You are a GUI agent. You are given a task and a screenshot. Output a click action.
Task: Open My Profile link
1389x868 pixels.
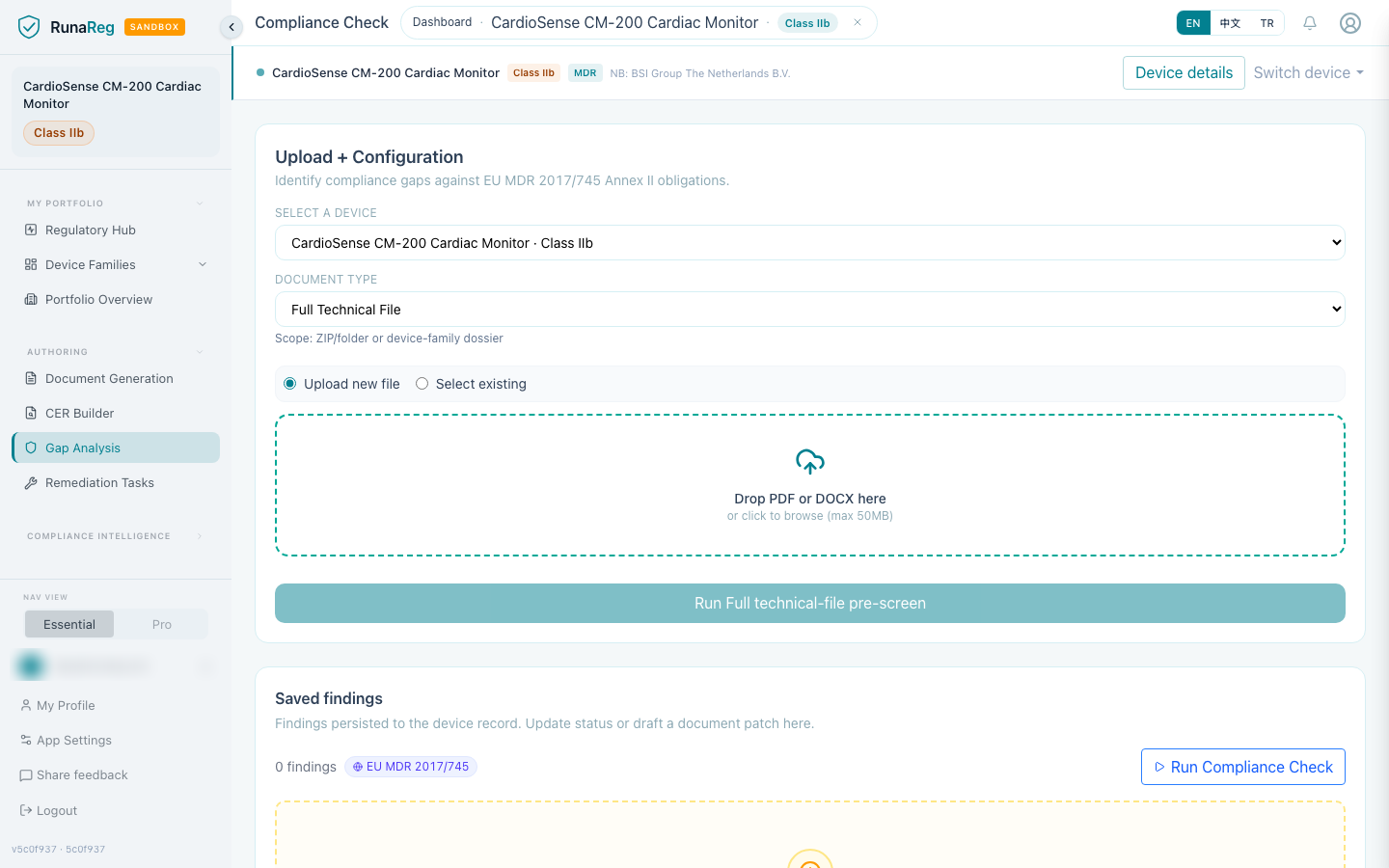66,705
